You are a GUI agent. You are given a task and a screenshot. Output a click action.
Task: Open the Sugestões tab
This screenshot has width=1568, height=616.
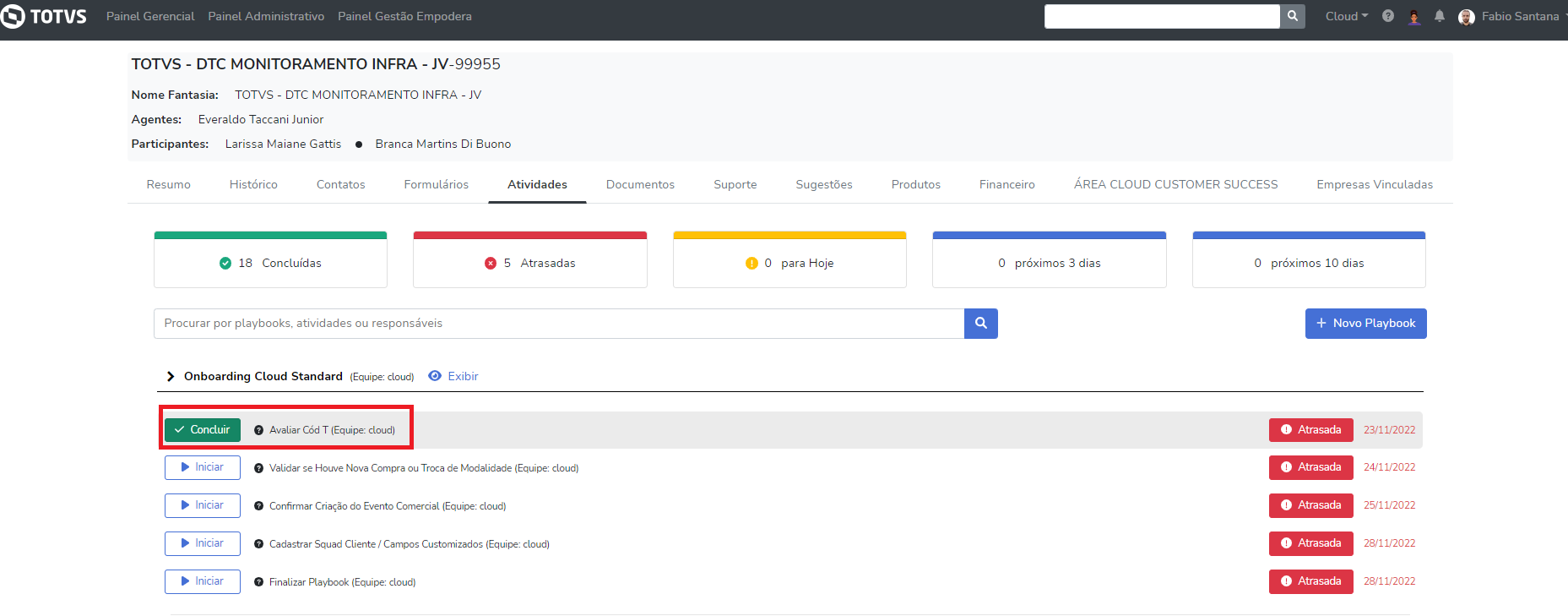click(x=824, y=184)
